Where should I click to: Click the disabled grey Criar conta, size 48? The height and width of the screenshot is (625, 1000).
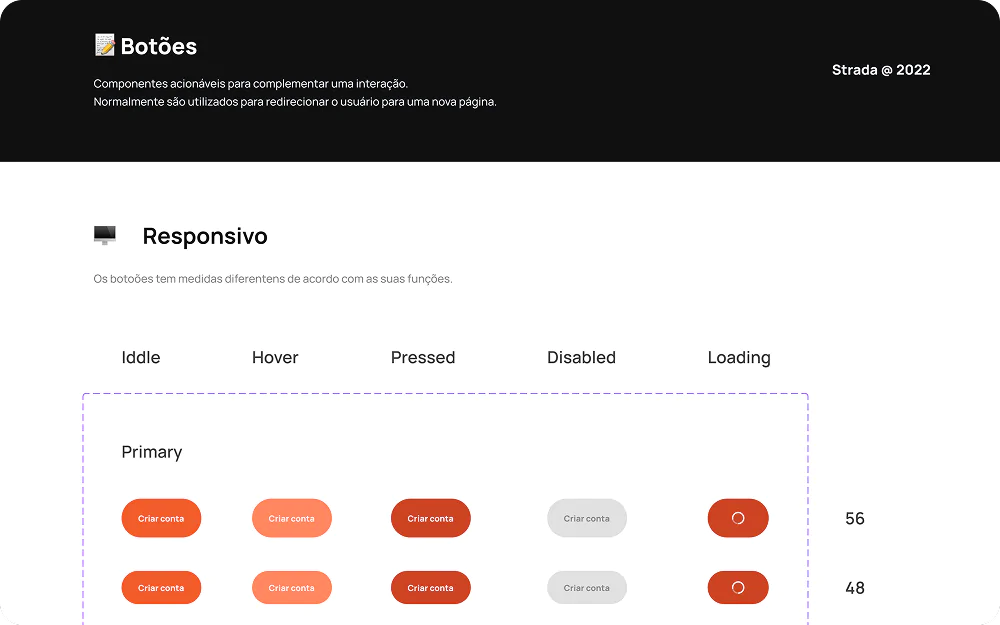(587, 588)
